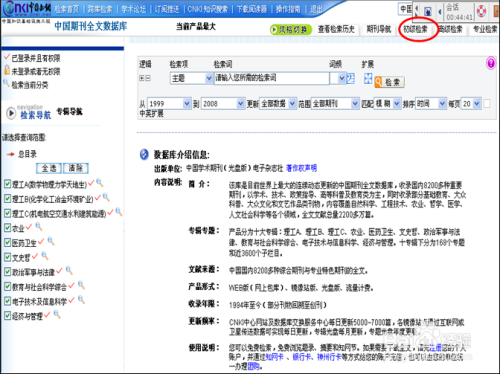Click the blue 扩展 expansion icon
500x374 pixels.
[x=368, y=79]
